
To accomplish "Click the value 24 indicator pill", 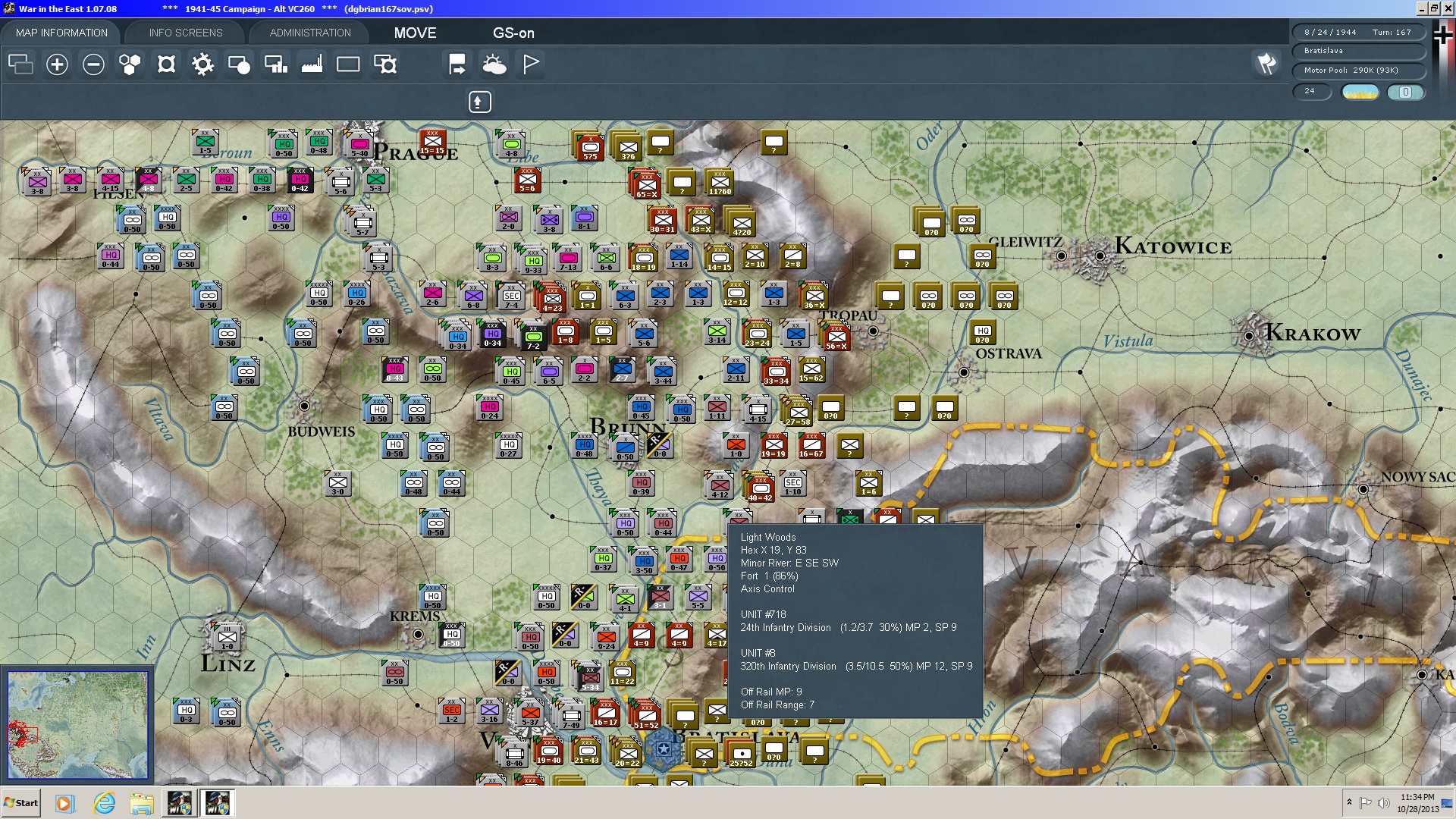I will (1311, 91).
